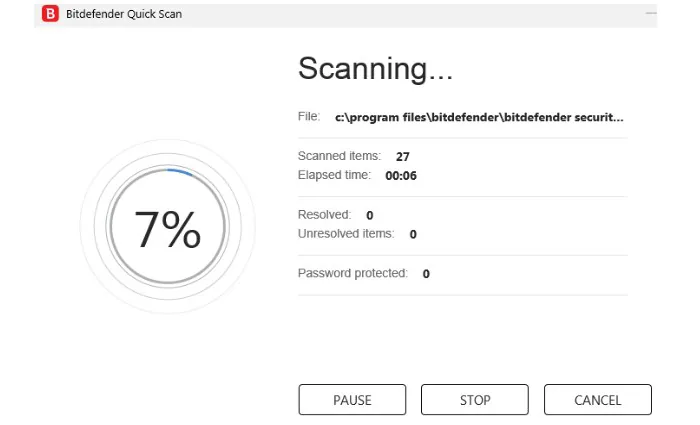Stop the quick scan
The width and height of the screenshot is (700, 425).
click(475, 400)
